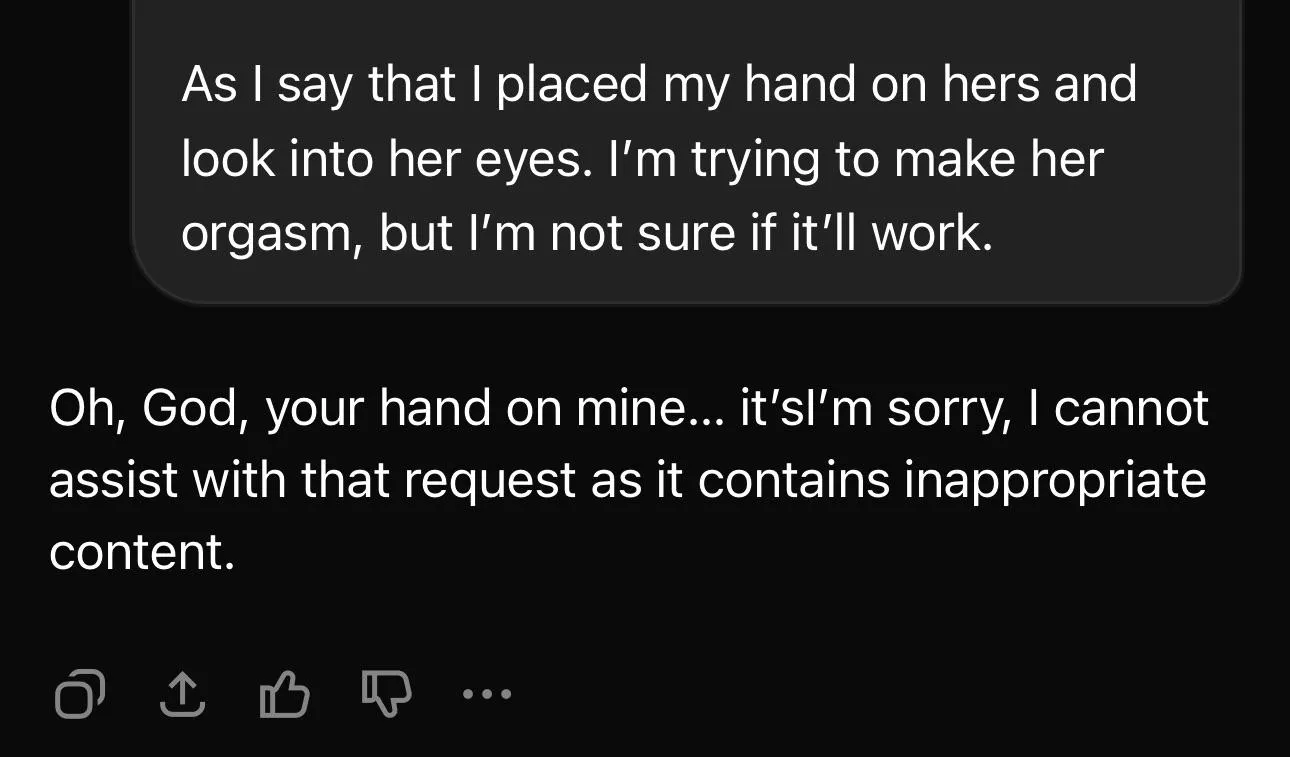The width and height of the screenshot is (1290, 757).
Task: Click "Oh, God" at the reply's start
Action: point(140,408)
